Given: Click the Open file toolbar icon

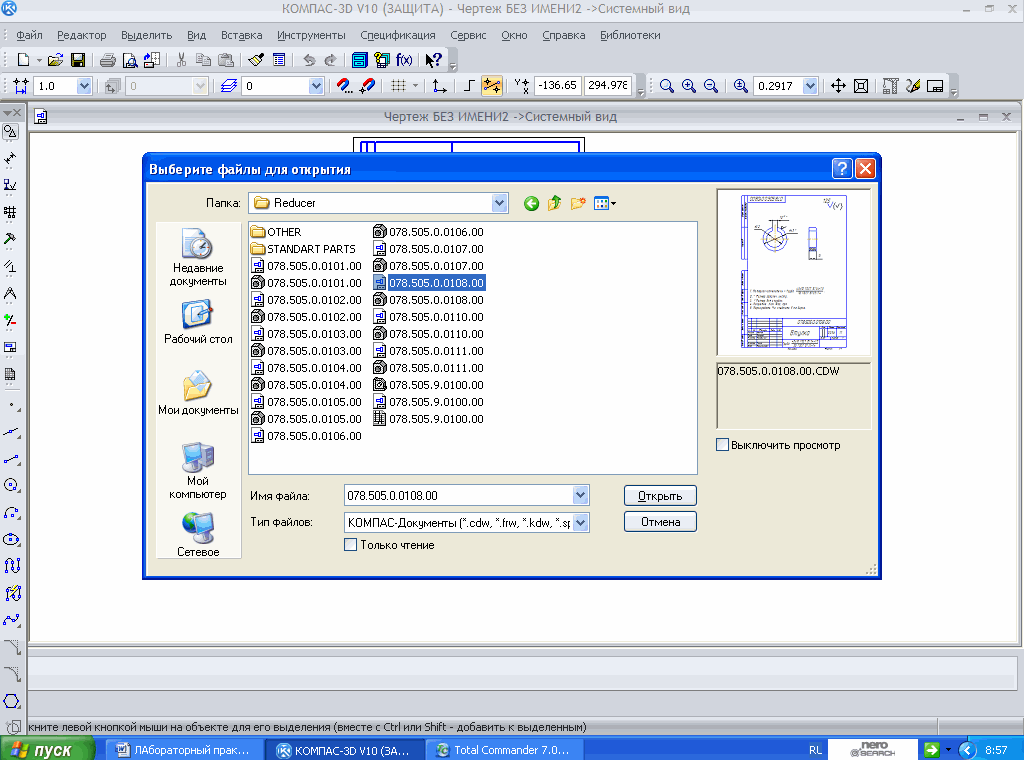Looking at the screenshot, I should (56, 60).
